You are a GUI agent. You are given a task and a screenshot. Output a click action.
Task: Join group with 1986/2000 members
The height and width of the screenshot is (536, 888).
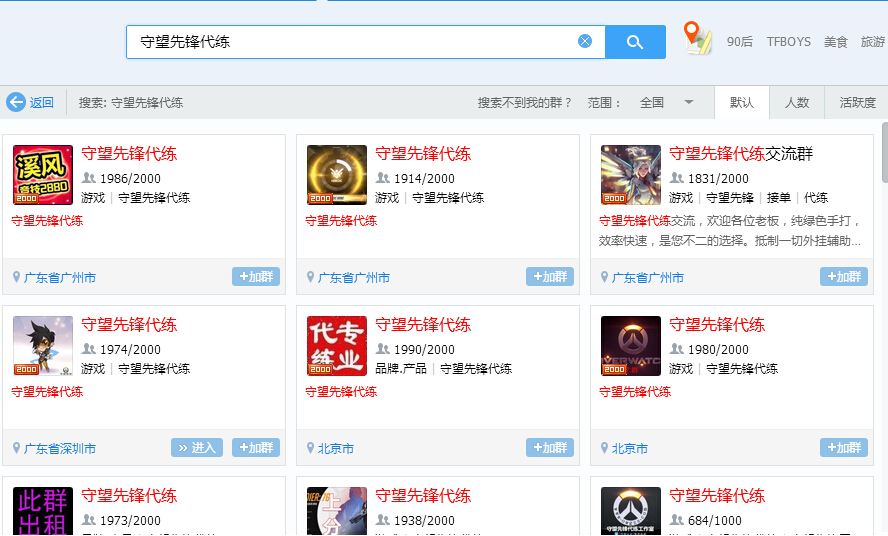256,276
